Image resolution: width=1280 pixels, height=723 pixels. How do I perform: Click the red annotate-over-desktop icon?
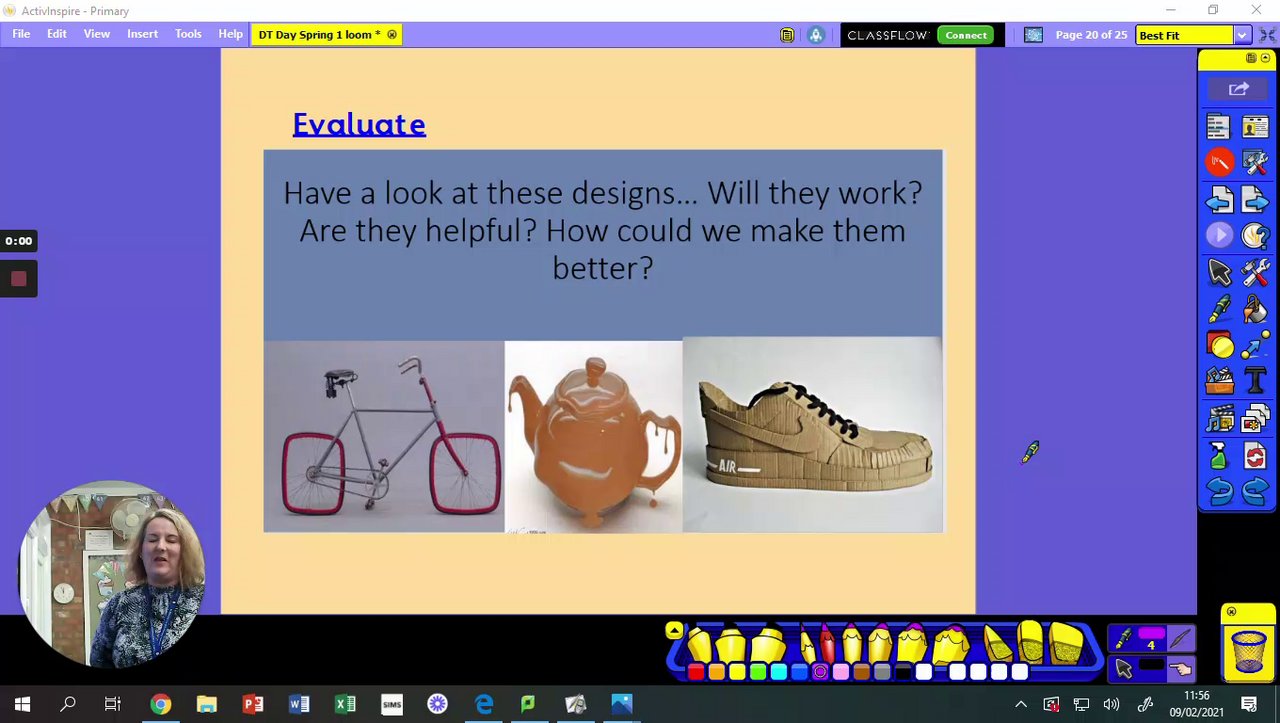1219,161
